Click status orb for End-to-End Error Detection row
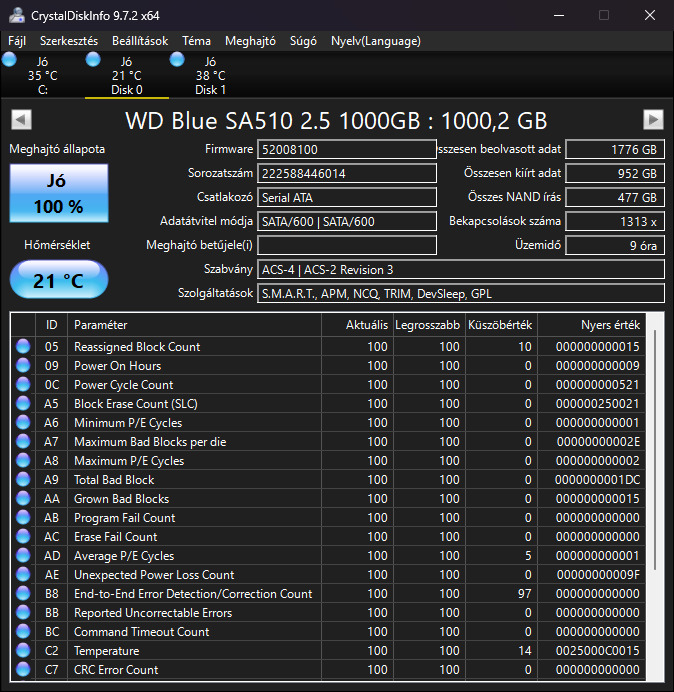This screenshot has height=692, width=674. pyautogui.click(x=23, y=593)
